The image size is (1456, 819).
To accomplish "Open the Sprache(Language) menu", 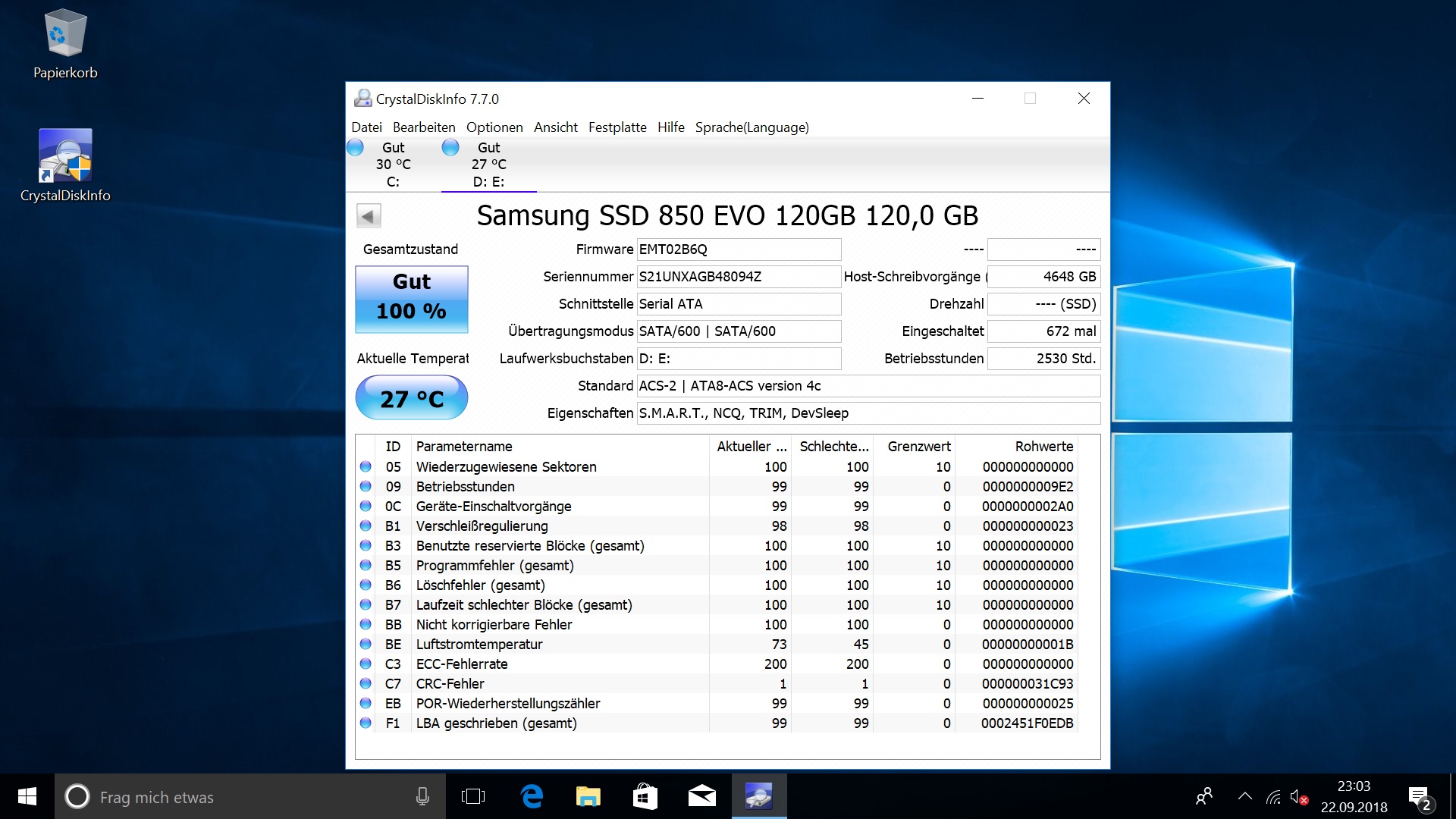I will point(752,127).
